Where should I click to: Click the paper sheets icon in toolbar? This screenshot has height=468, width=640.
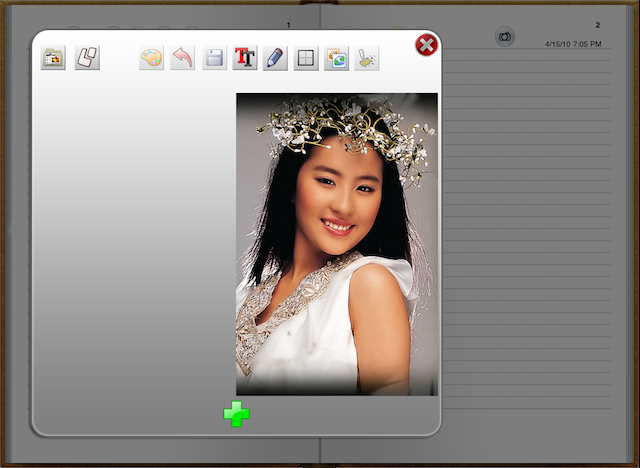(x=87, y=58)
